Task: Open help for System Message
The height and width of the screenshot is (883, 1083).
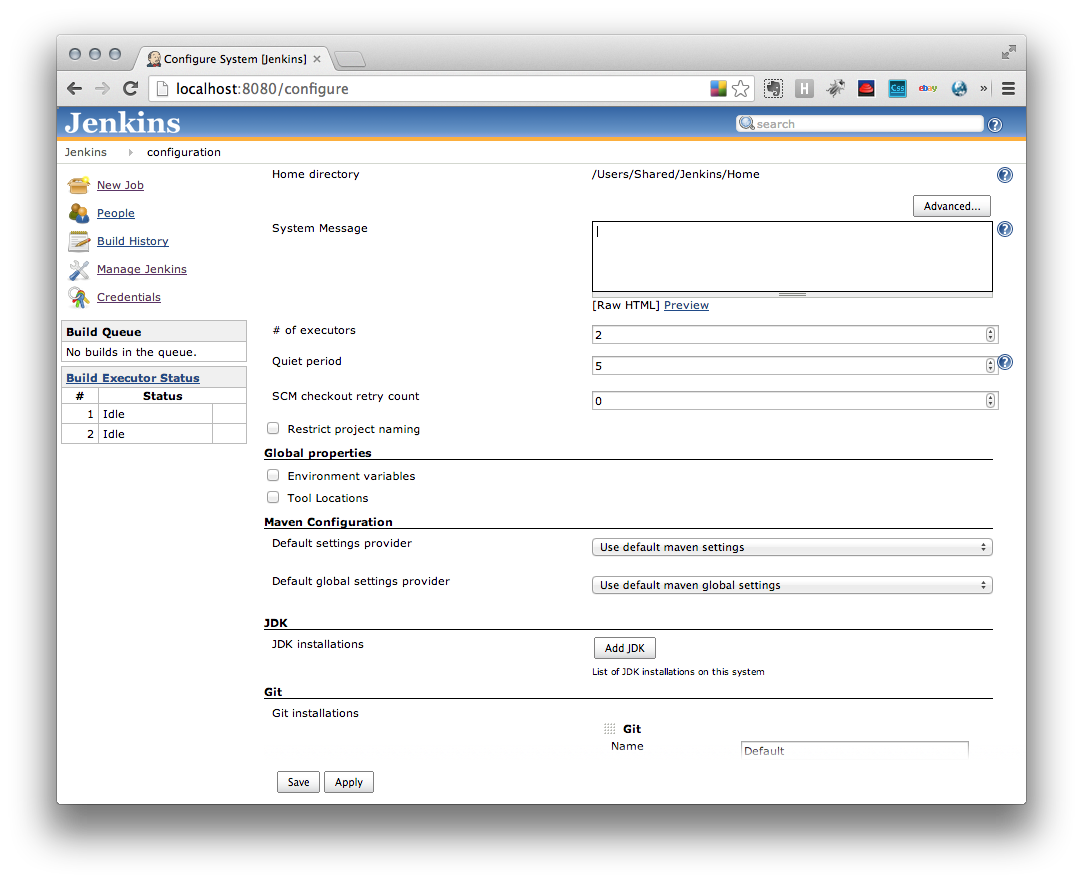Action: click(1004, 229)
